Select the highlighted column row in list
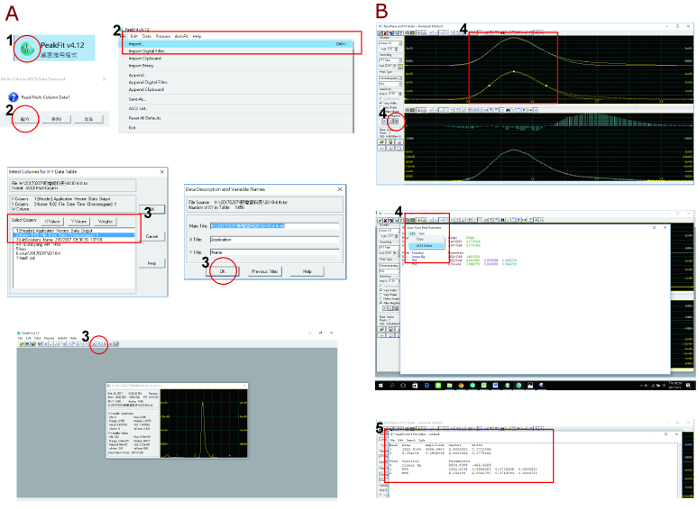 (75, 235)
